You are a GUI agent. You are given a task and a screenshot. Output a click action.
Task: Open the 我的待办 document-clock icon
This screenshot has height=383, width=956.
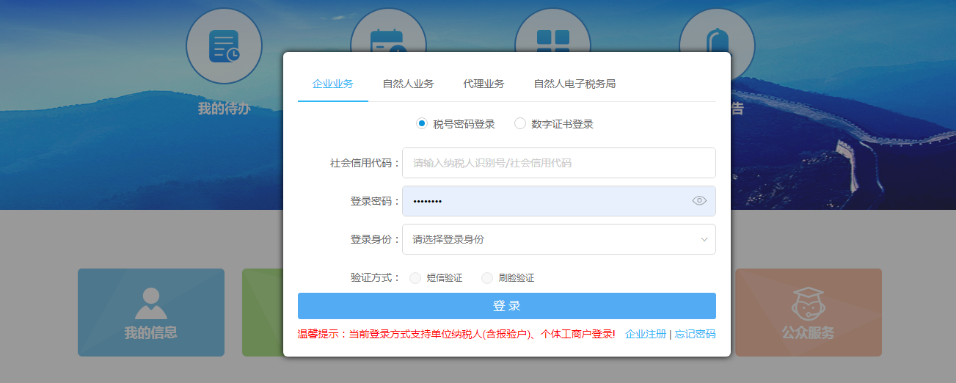pyautogui.click(x=224, y=46)
